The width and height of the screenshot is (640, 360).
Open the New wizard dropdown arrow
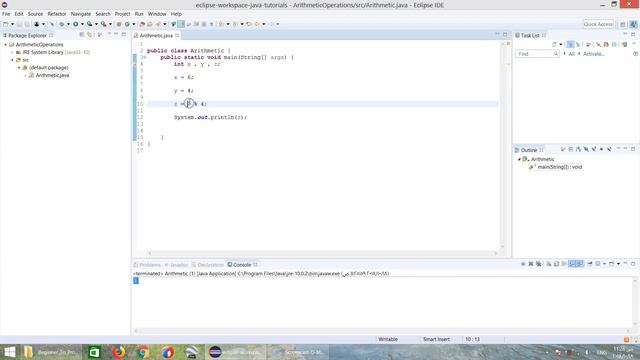click(12, 24)
